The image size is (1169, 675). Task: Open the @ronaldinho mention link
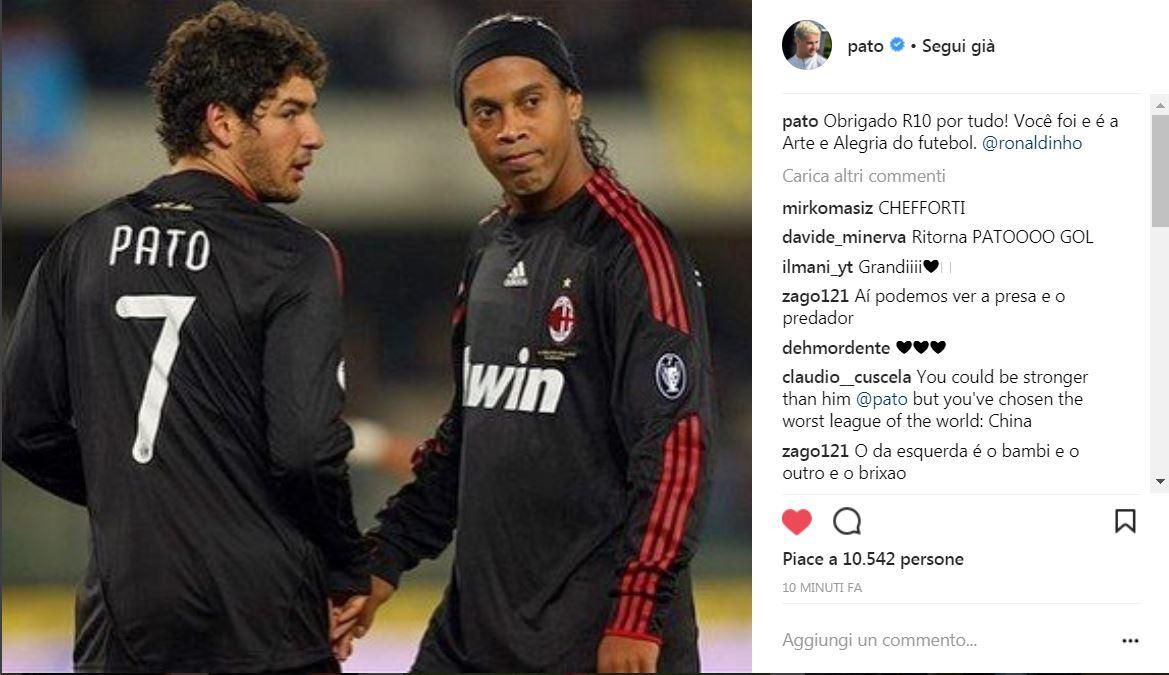tap(1032, 143)
